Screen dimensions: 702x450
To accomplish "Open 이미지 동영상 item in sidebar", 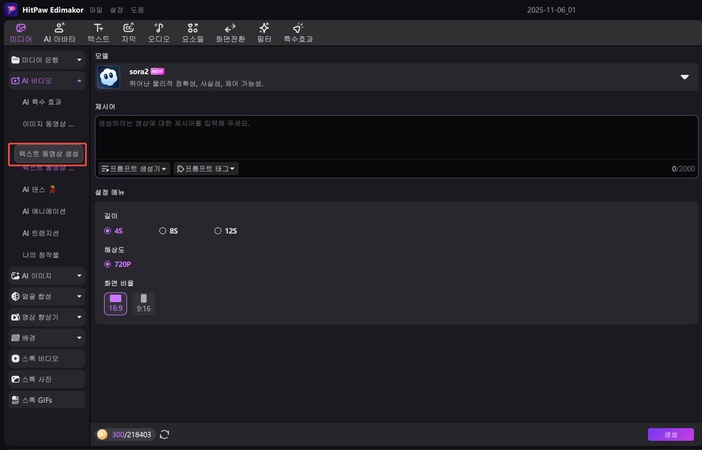I will point(48,124).
